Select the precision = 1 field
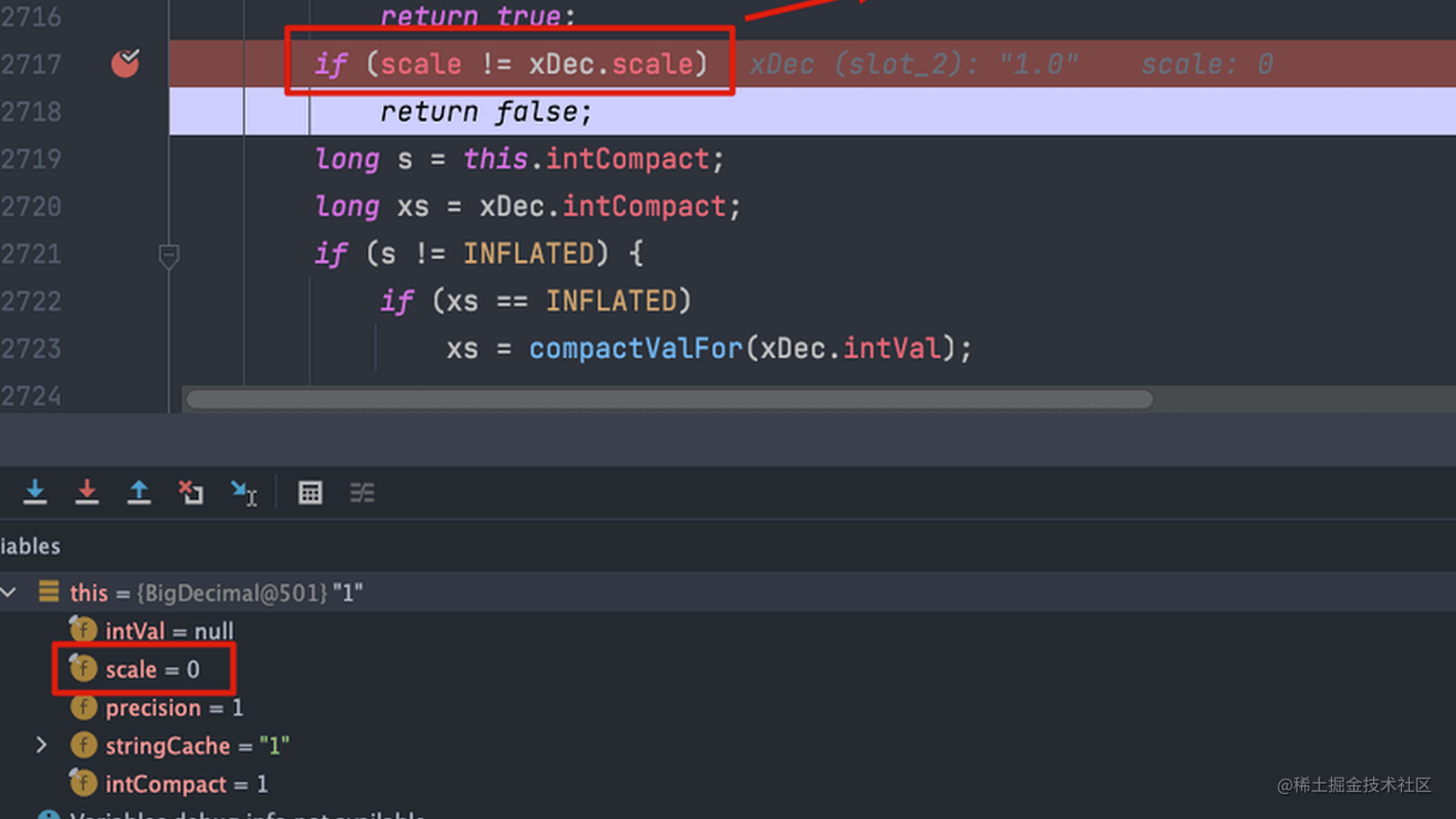Viewport: 1456px width, 819px height. click(174, 707)
